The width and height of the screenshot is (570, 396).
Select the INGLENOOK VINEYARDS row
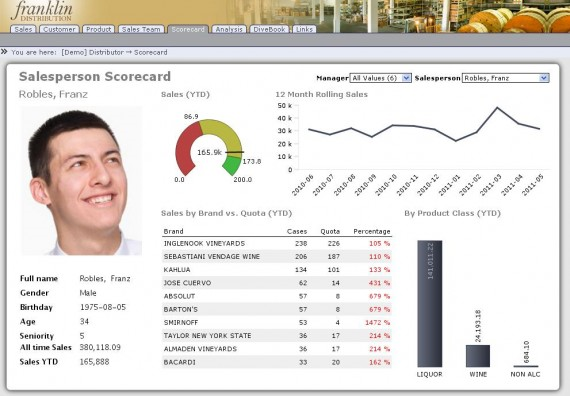point(277,243)
